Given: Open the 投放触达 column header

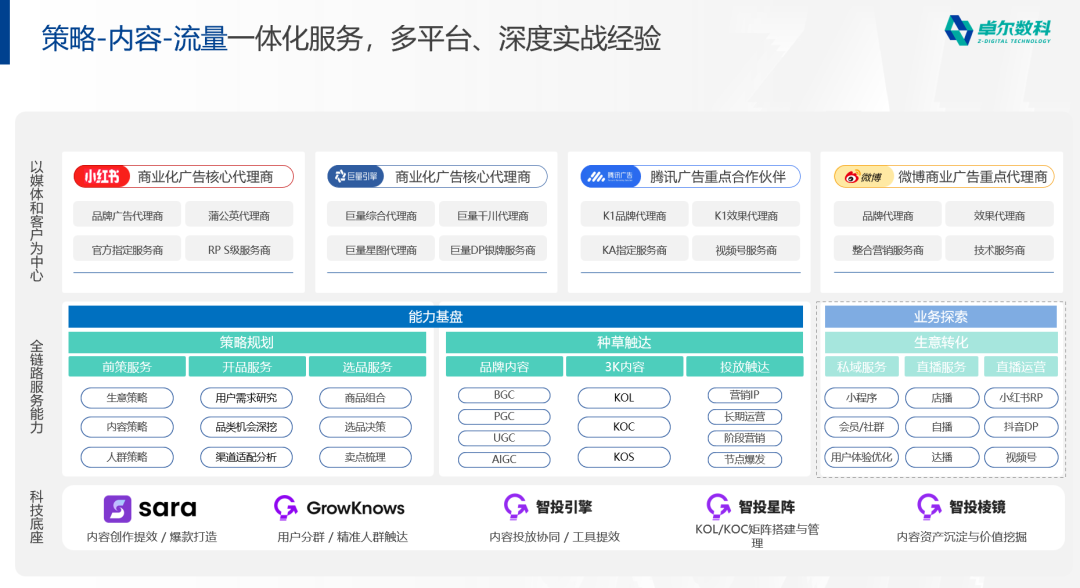Looking at the screenshot, I should point(745,367).
